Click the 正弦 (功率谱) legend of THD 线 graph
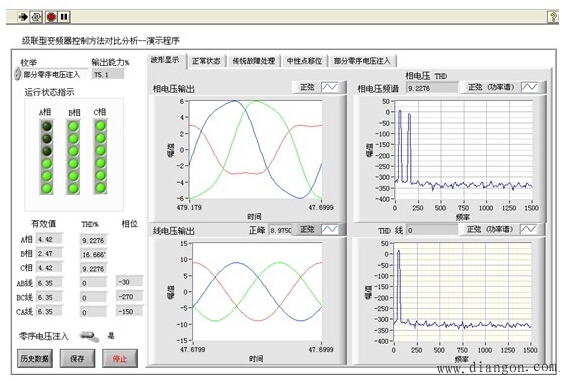This screenshot has height=381, width=562. coord(490,229)
